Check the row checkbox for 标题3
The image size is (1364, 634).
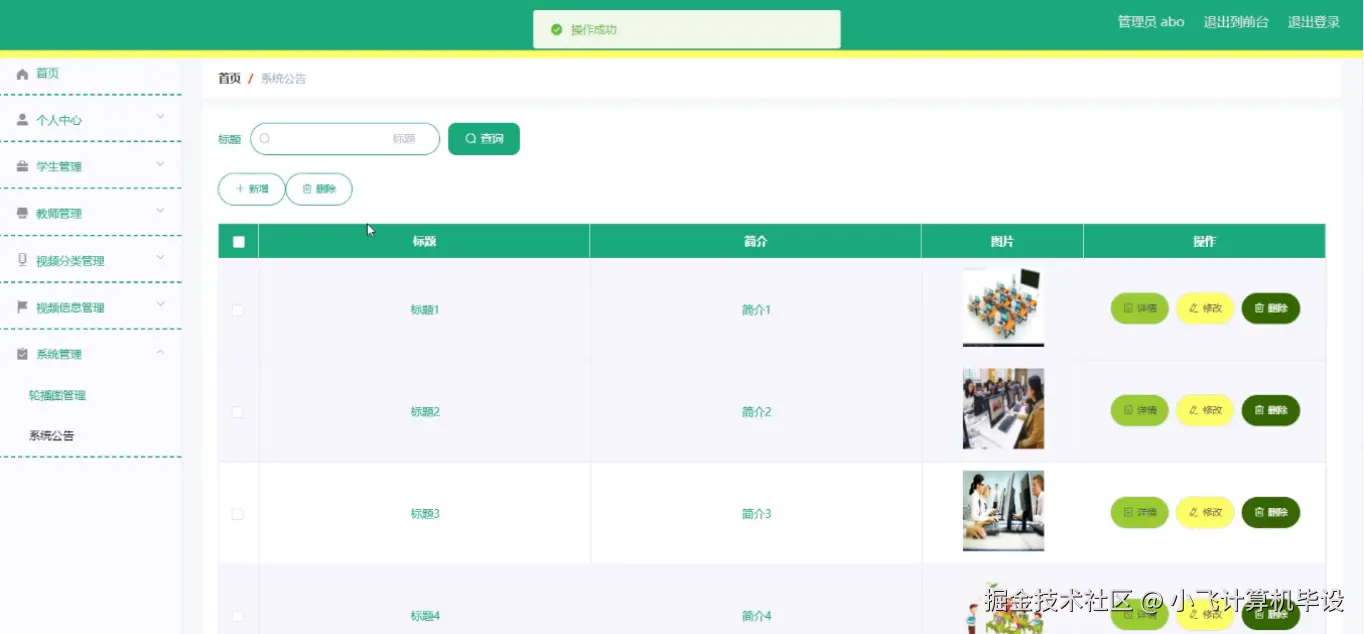(238, 514)
